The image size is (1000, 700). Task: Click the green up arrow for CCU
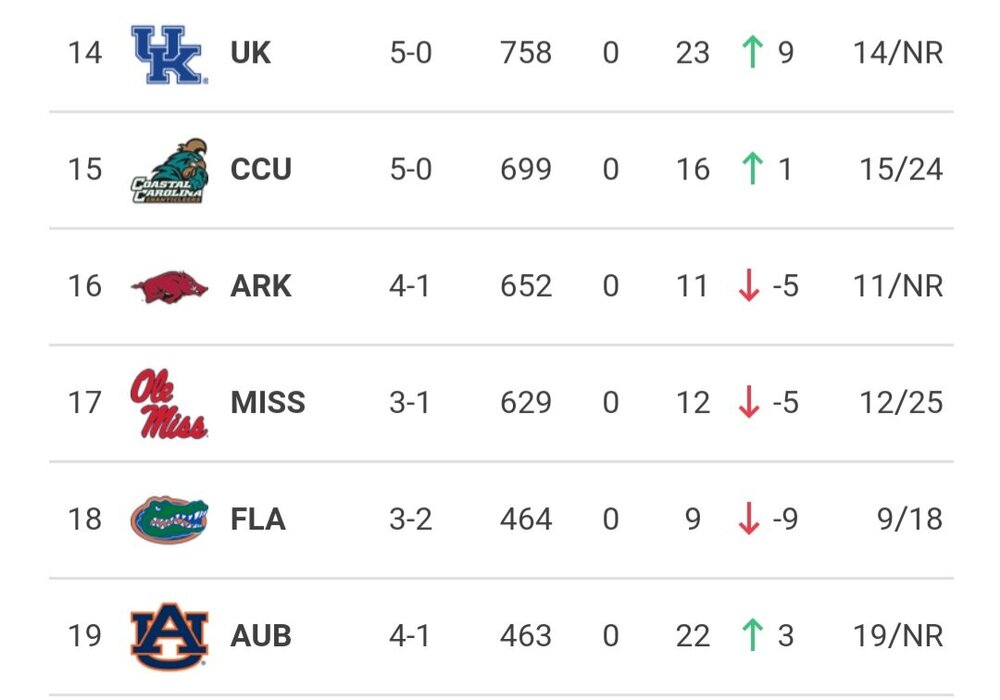(751, 170)
